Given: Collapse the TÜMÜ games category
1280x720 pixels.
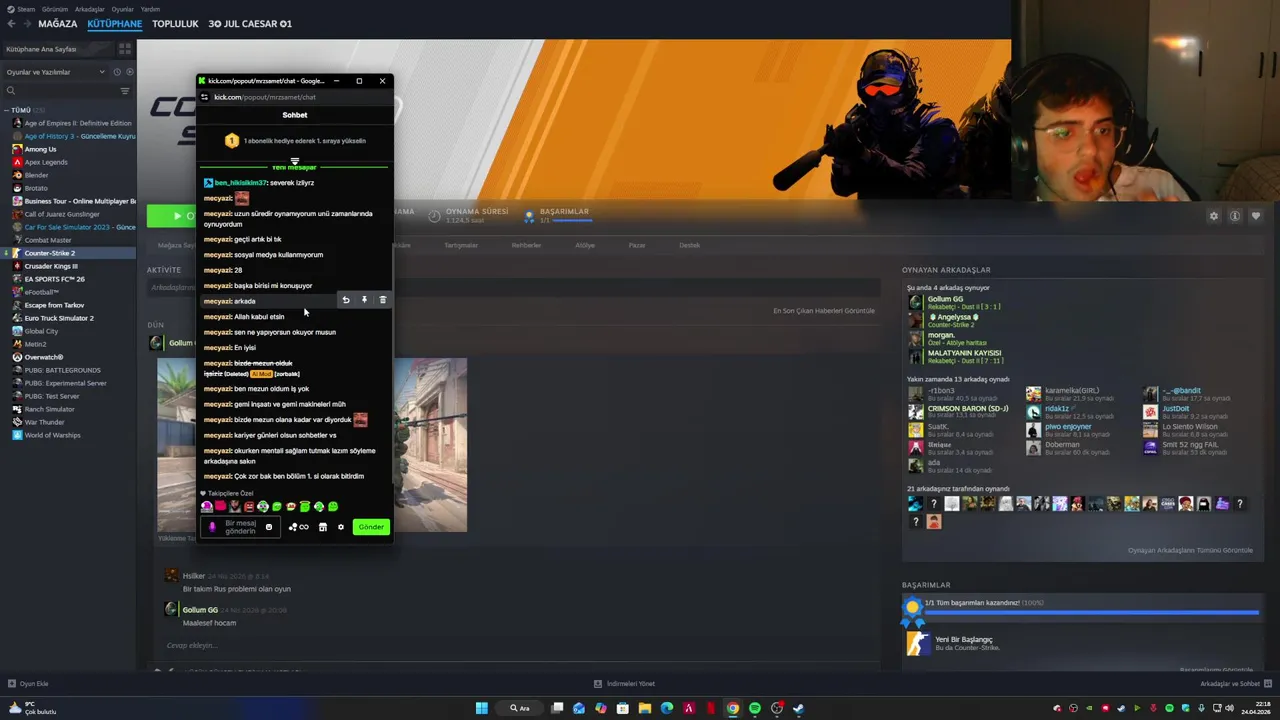Looking at the screenshot, I should point(21,110).
